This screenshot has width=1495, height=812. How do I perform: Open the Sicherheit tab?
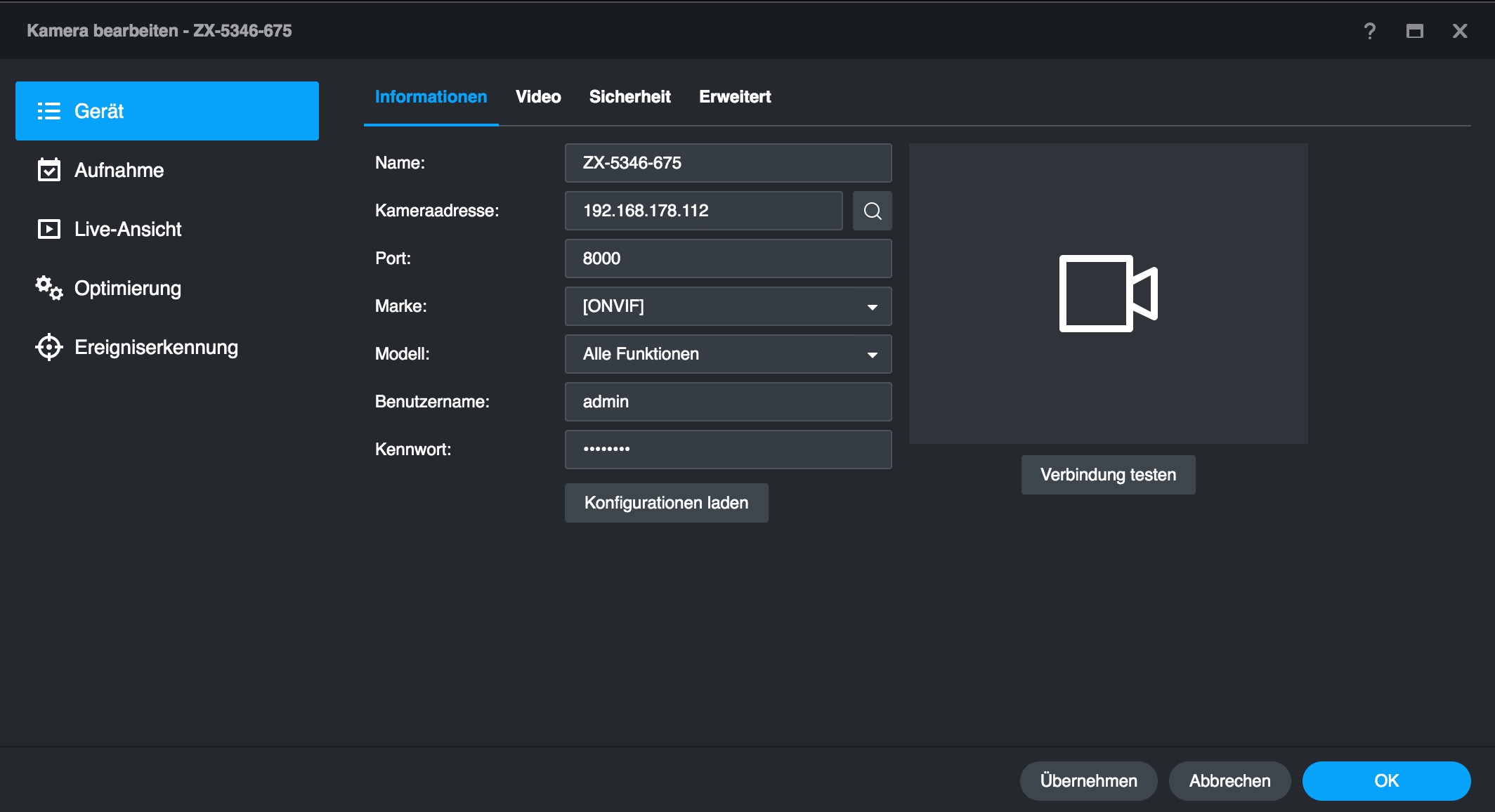point(629,97)
